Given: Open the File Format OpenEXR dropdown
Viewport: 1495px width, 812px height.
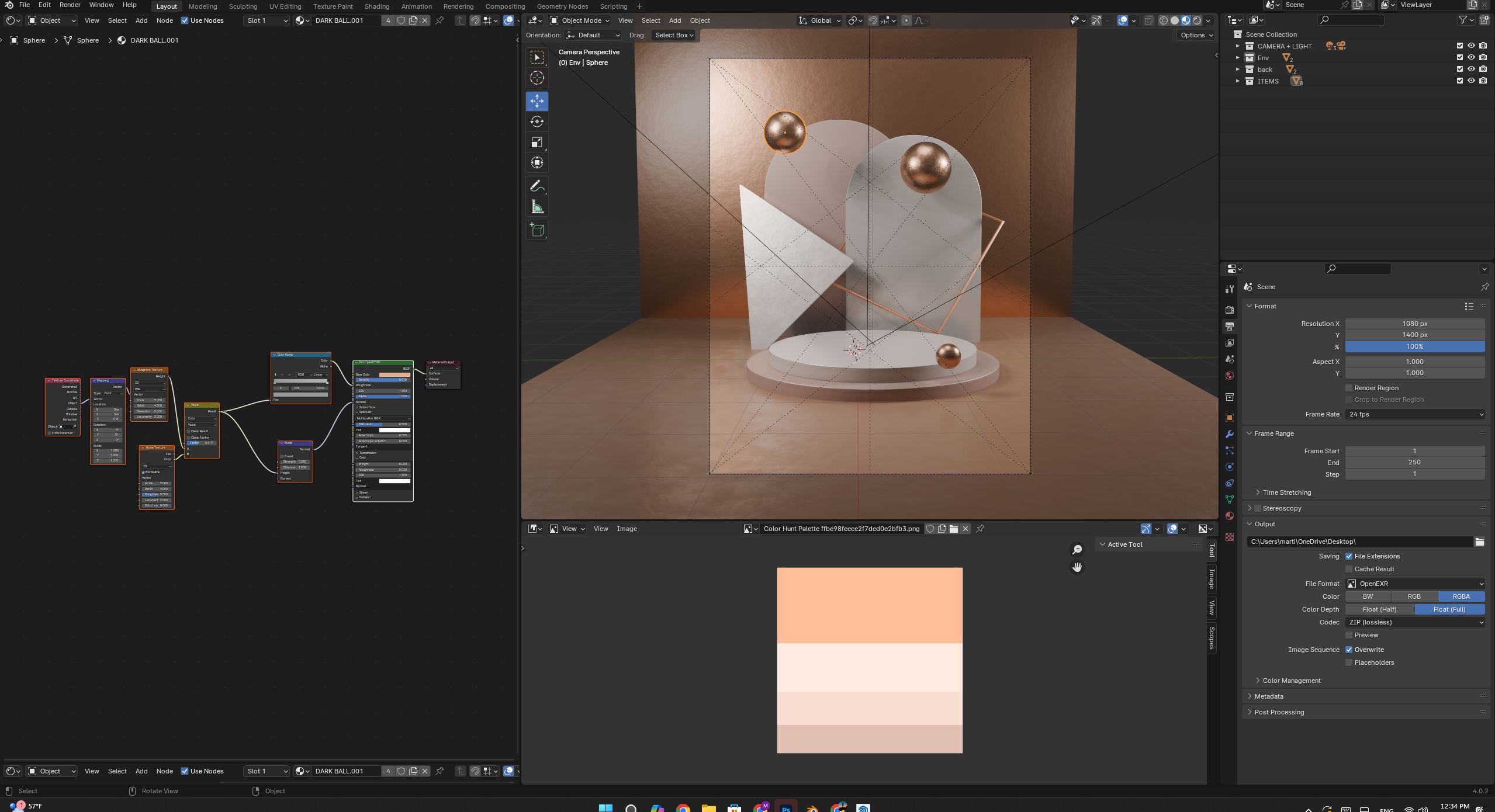Looking at the screenshot, I should 1415,584.
